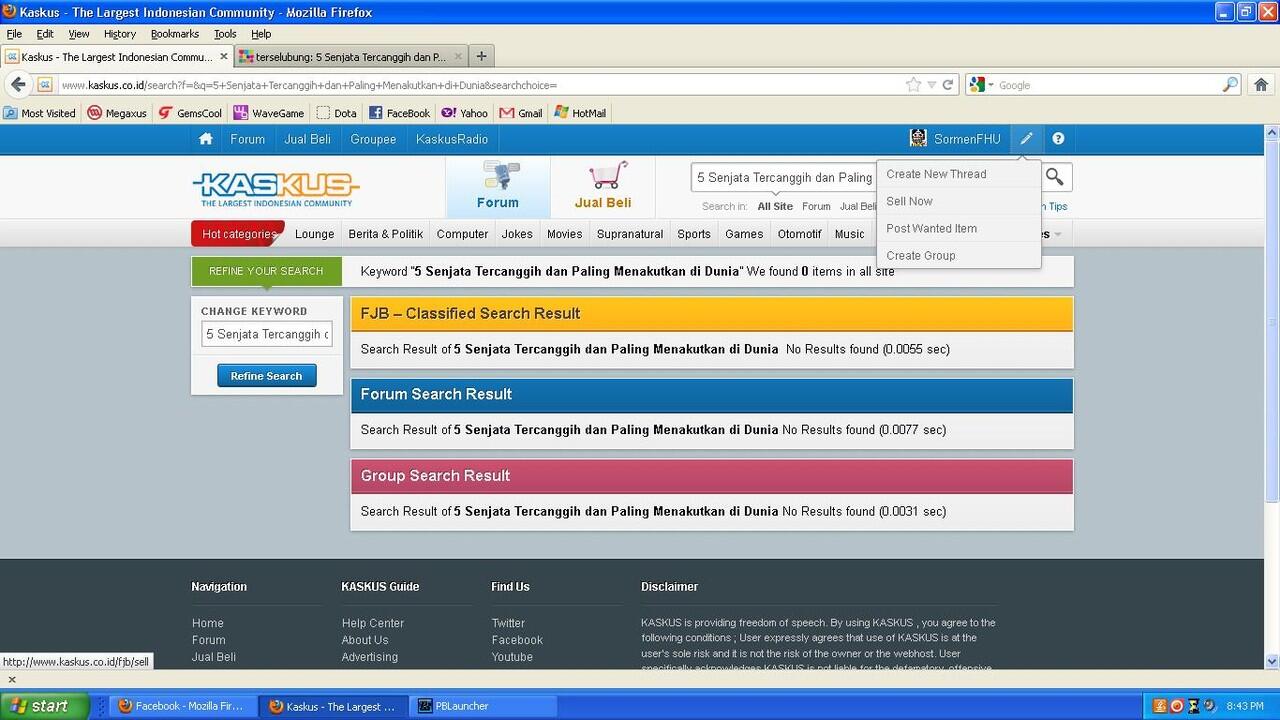Image resolution: width=1280 pixels, height=720 pixels.
Task: Open the History menu
Action: (x=120, y=33)
